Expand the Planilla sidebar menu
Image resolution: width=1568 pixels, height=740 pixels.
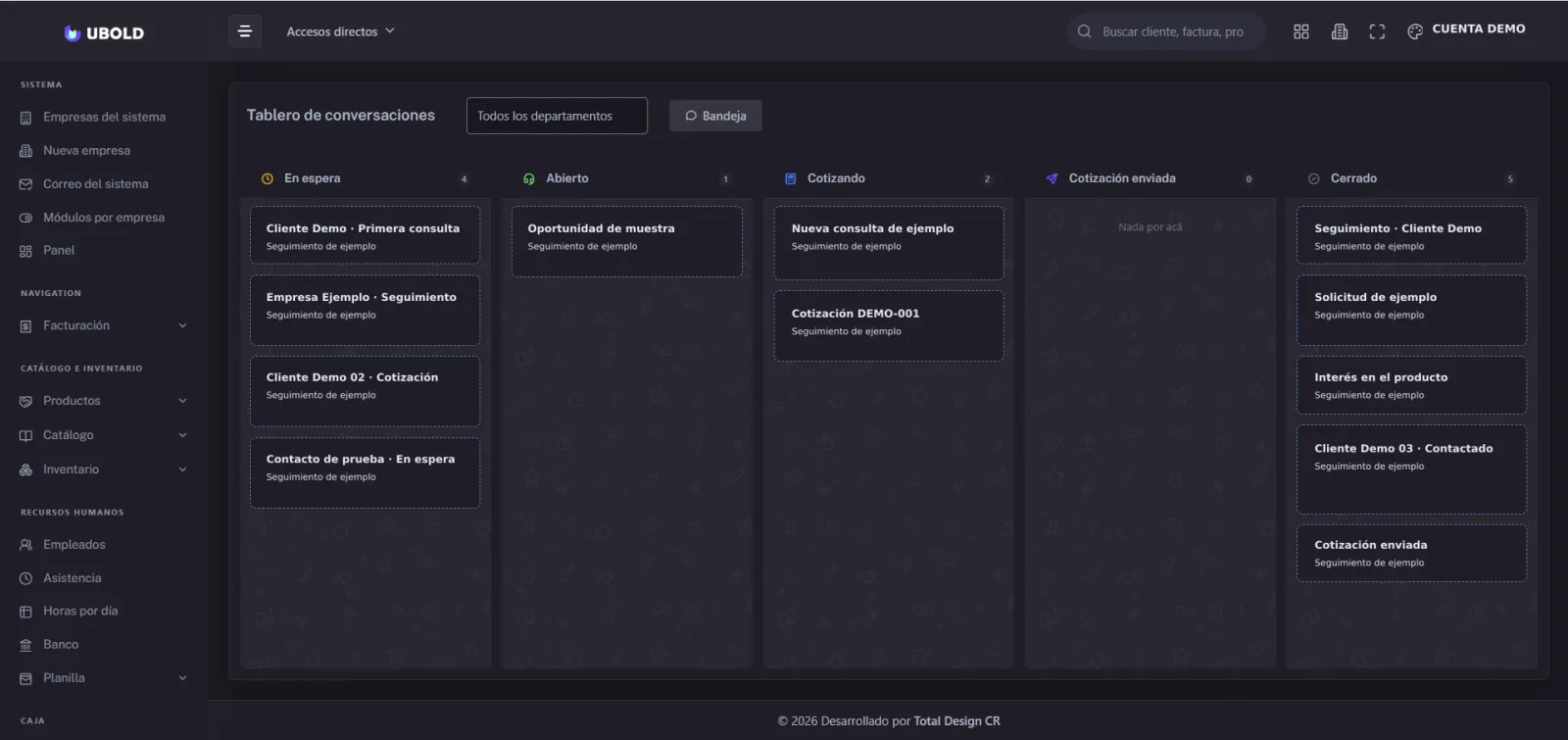pos(103,678)
